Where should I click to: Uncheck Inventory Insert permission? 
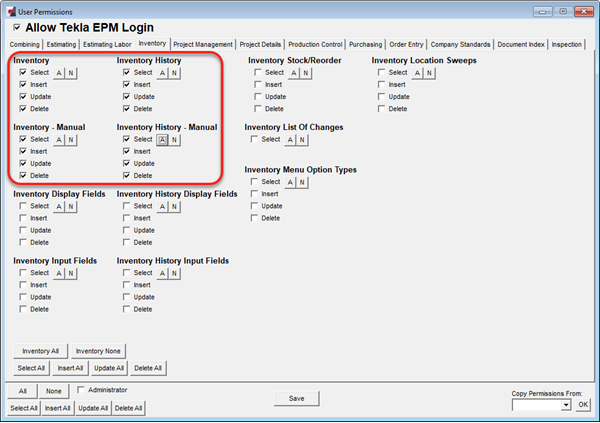(x=23, y=84)
